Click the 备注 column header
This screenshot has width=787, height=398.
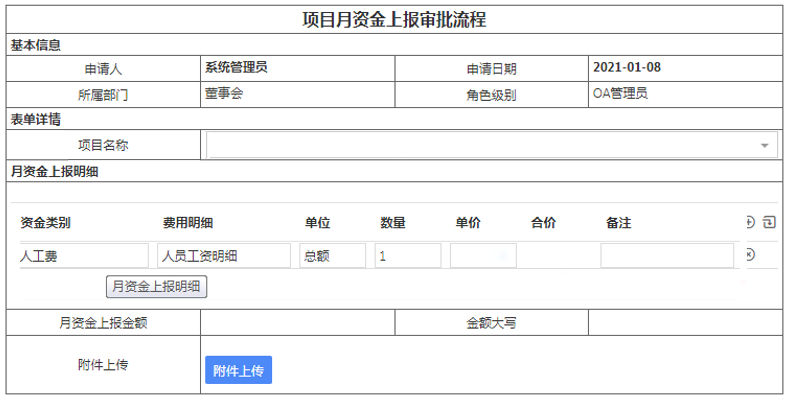click(x=618, y=222)
